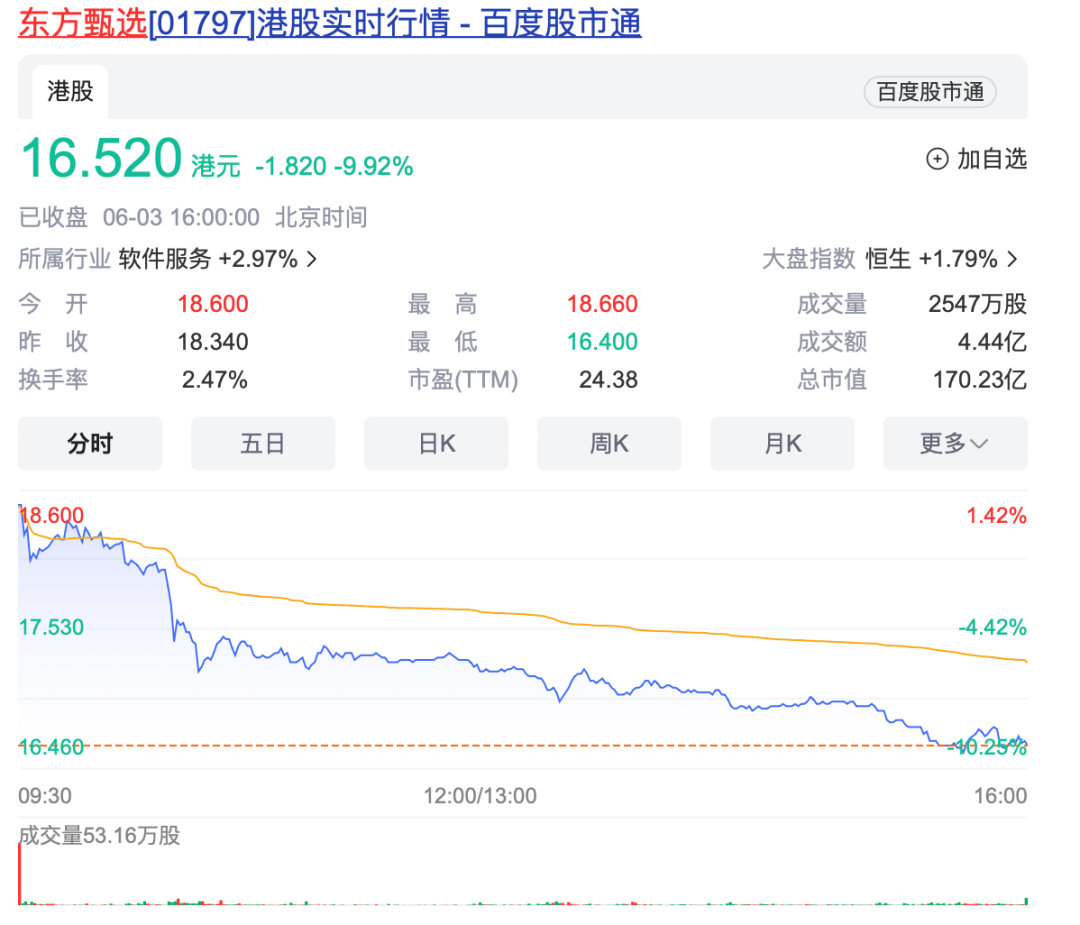Click the -4.42% axis label on chart
1080x925 pixels.
point(993,627)
